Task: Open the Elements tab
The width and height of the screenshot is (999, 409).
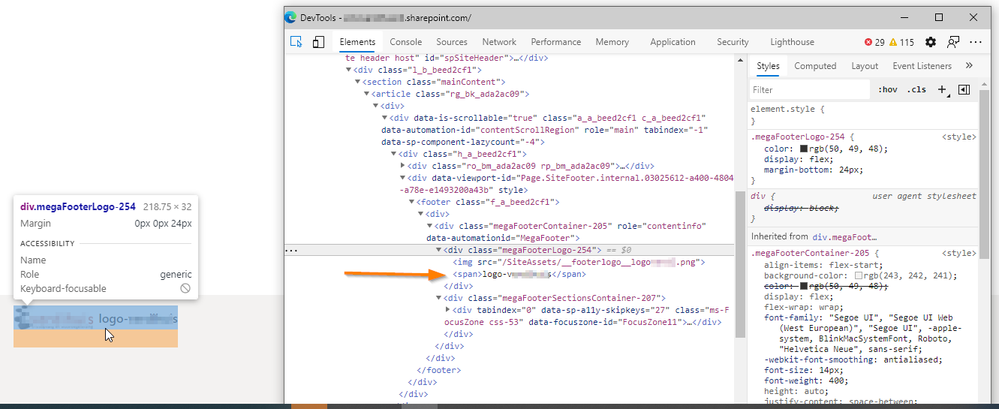Action: pos(357,42)
